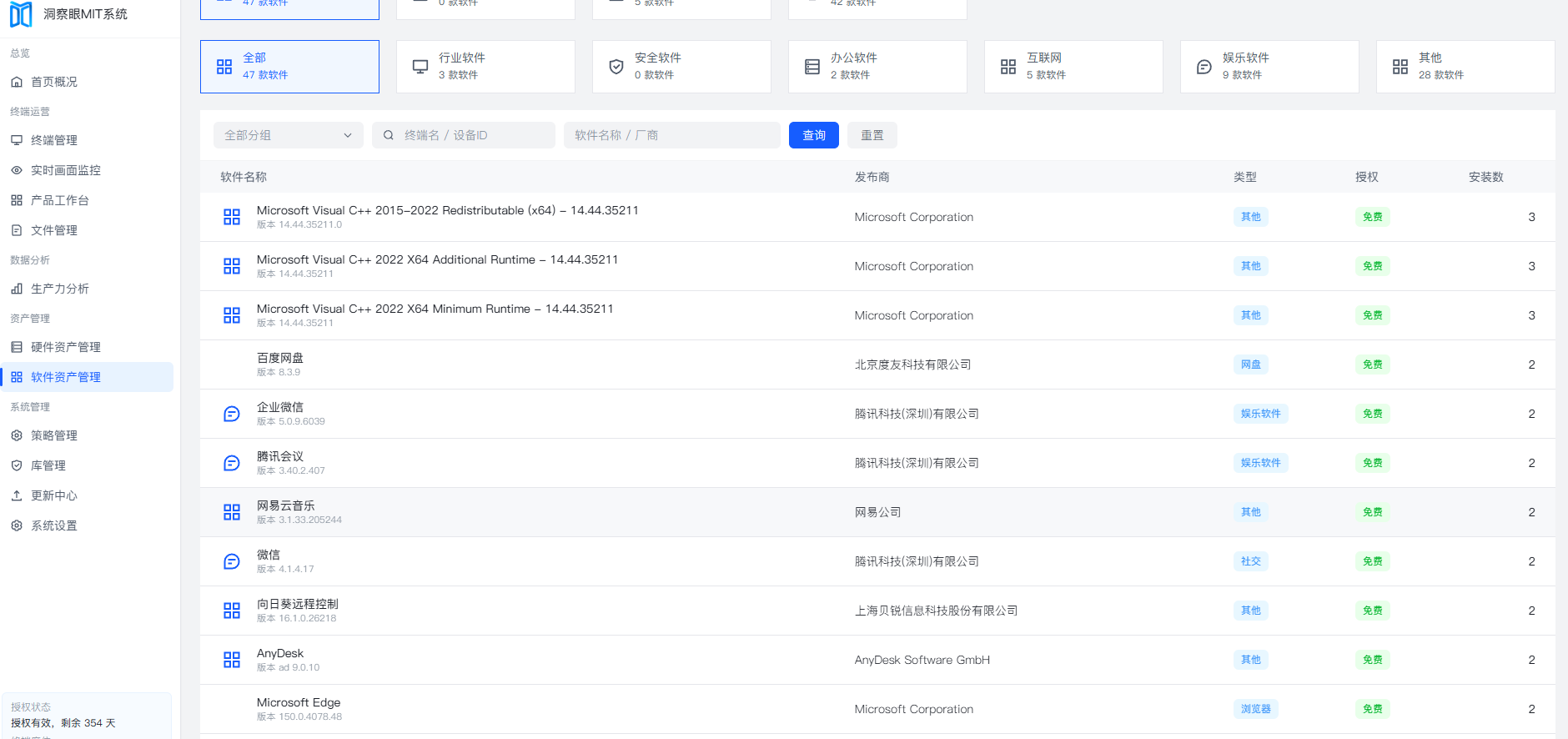Select the 办公软件 category card
1568x739 pixels.
(x=877, y=67)
